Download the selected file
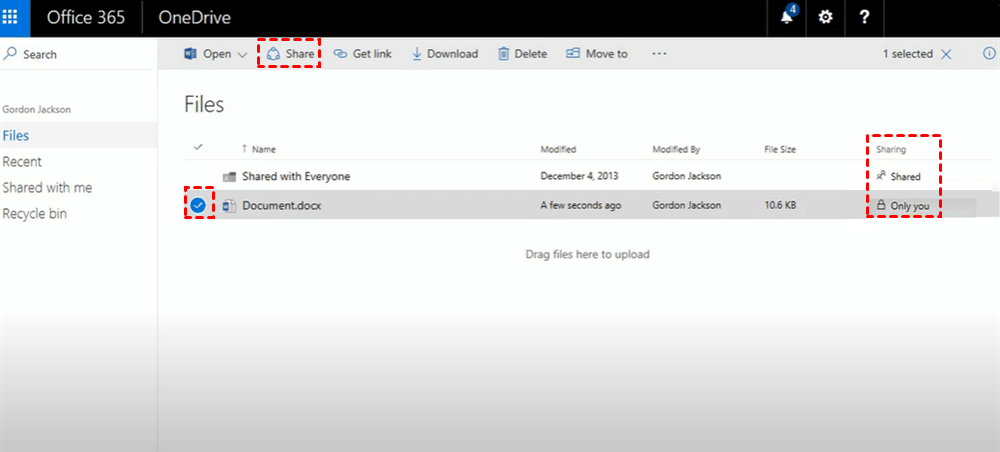 (x=445, y=54)
